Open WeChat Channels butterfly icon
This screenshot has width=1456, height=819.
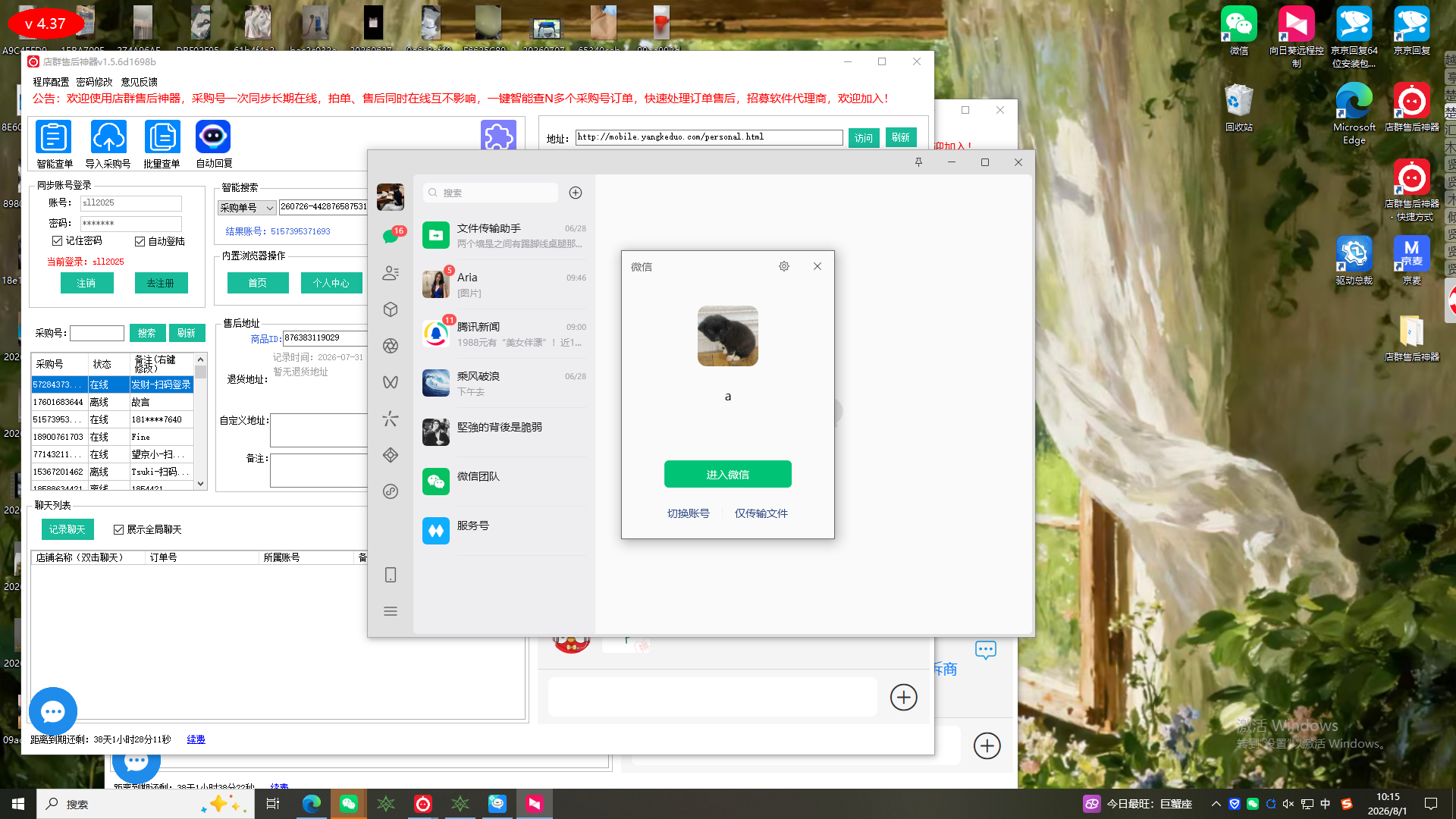391,382
